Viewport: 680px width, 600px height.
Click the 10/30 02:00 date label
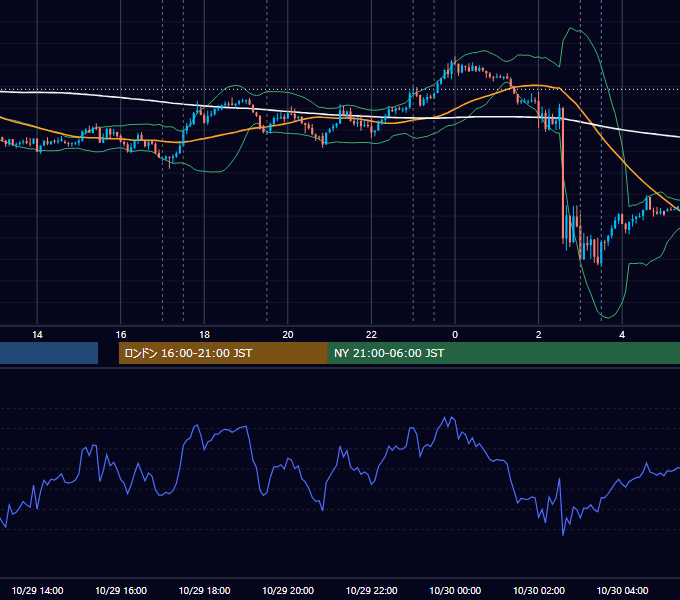539,590
